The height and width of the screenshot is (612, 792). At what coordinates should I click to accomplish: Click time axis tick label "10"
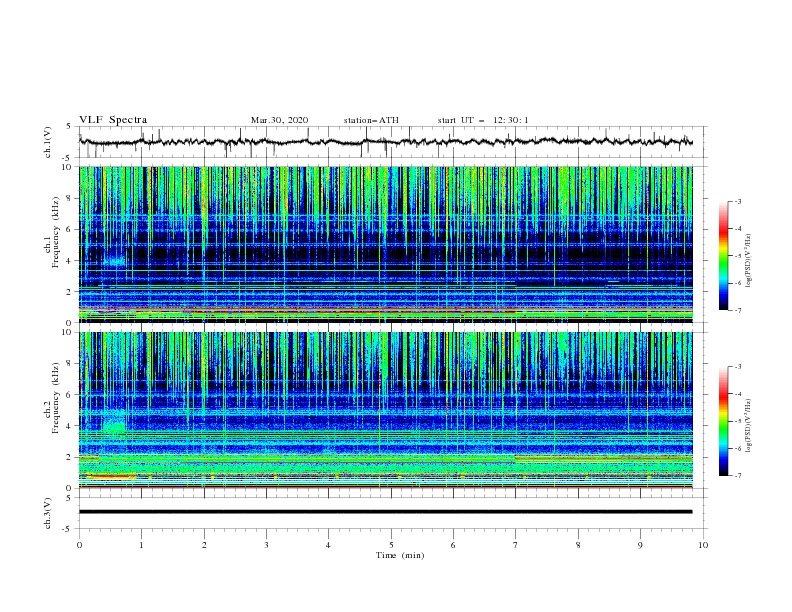click(703, 545)
